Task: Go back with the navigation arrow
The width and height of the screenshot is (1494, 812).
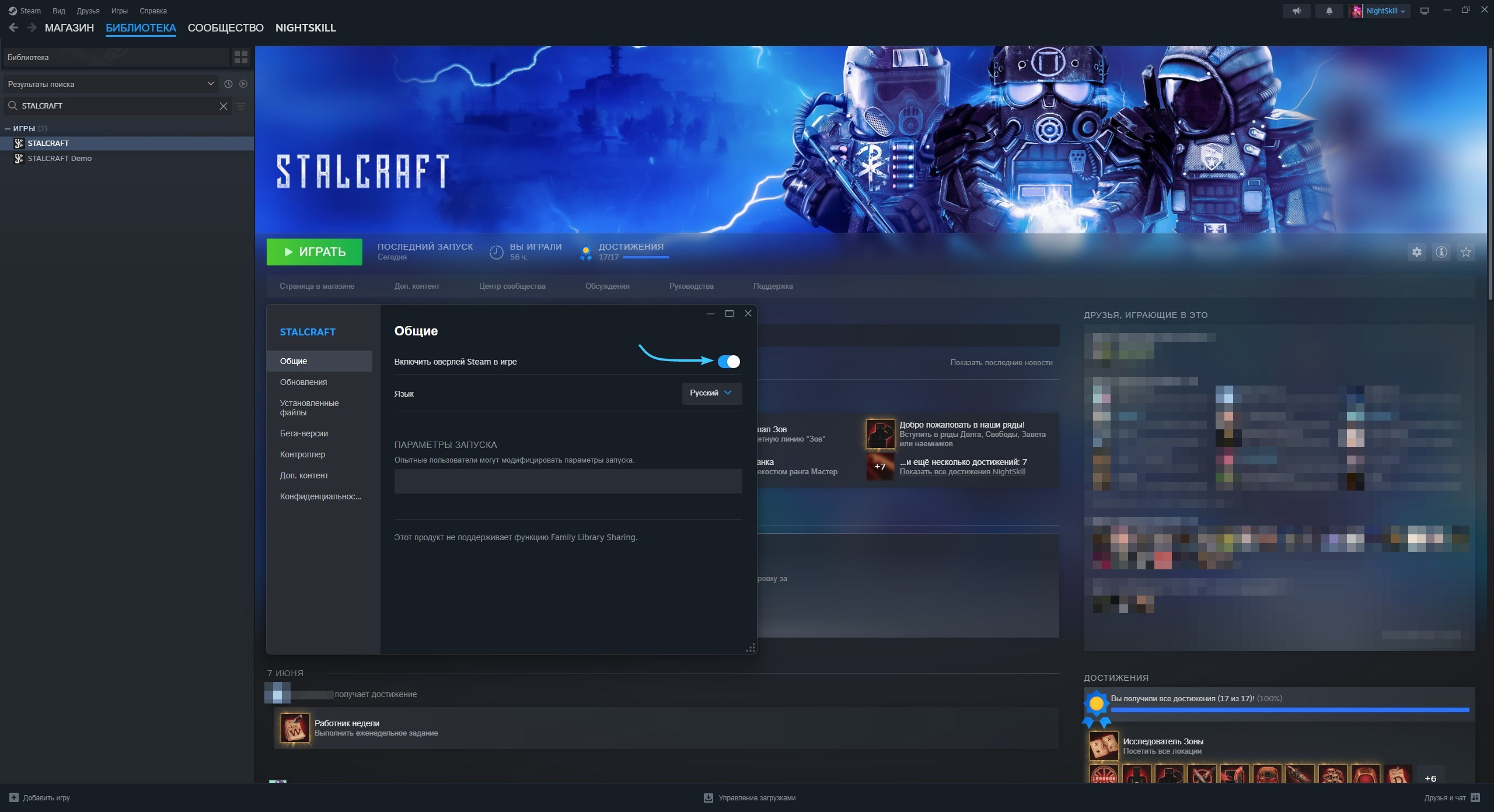Action: point(13,27)
